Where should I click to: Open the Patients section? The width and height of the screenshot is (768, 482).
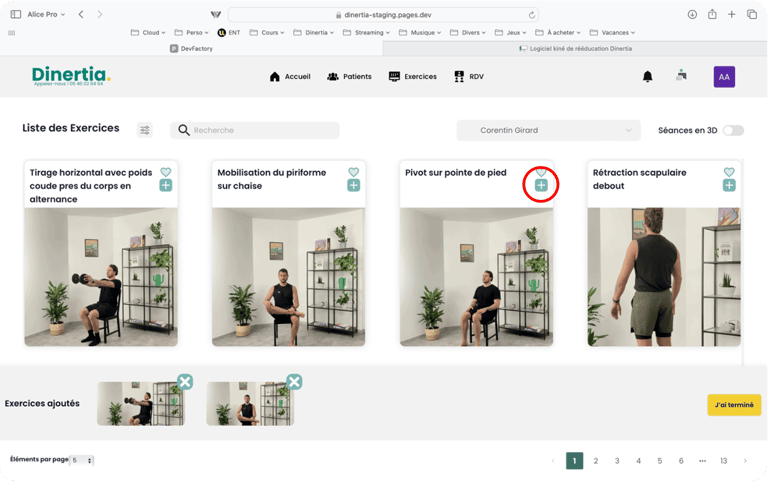click(349, 76)
